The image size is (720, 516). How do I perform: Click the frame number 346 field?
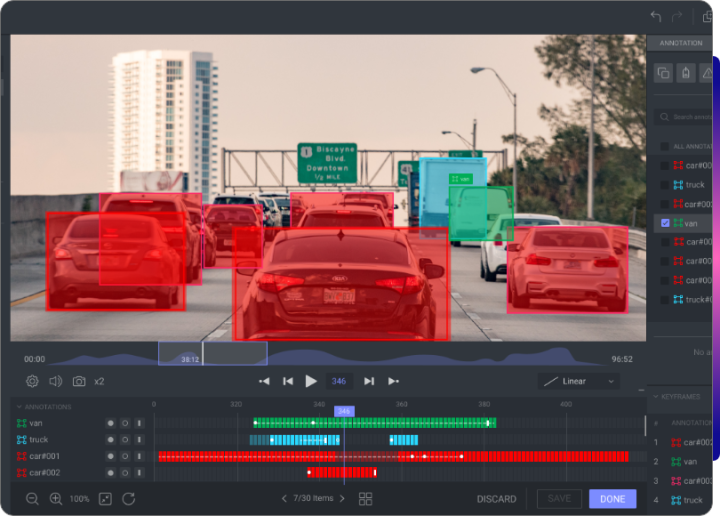tap(339, 381)
